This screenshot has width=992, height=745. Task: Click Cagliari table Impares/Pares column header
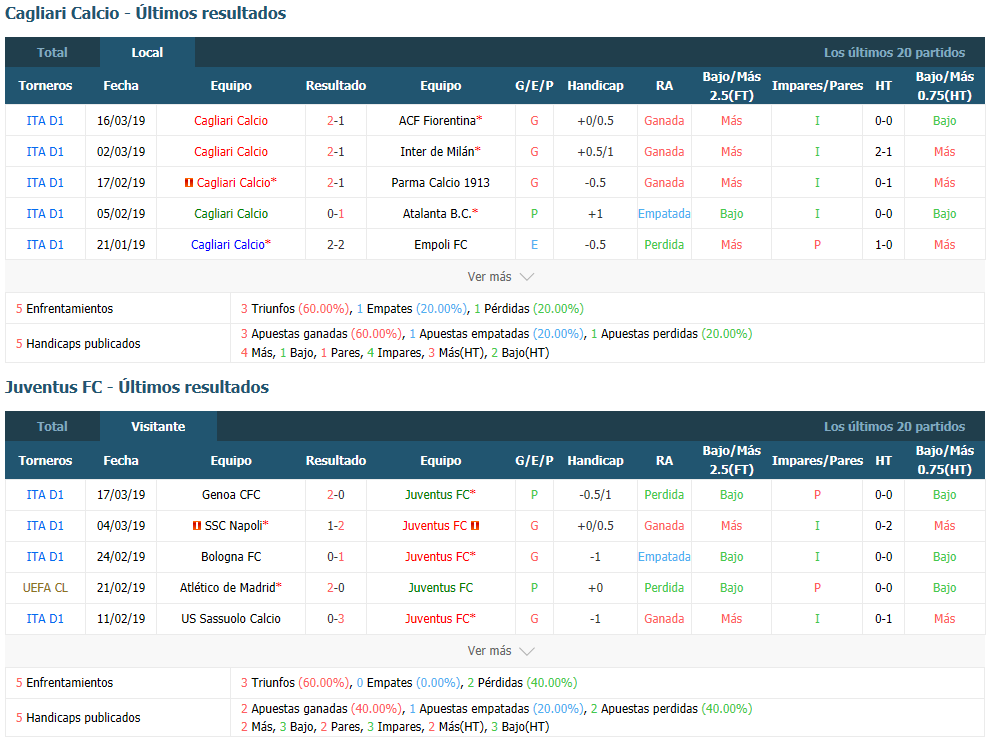click(817, 85)
